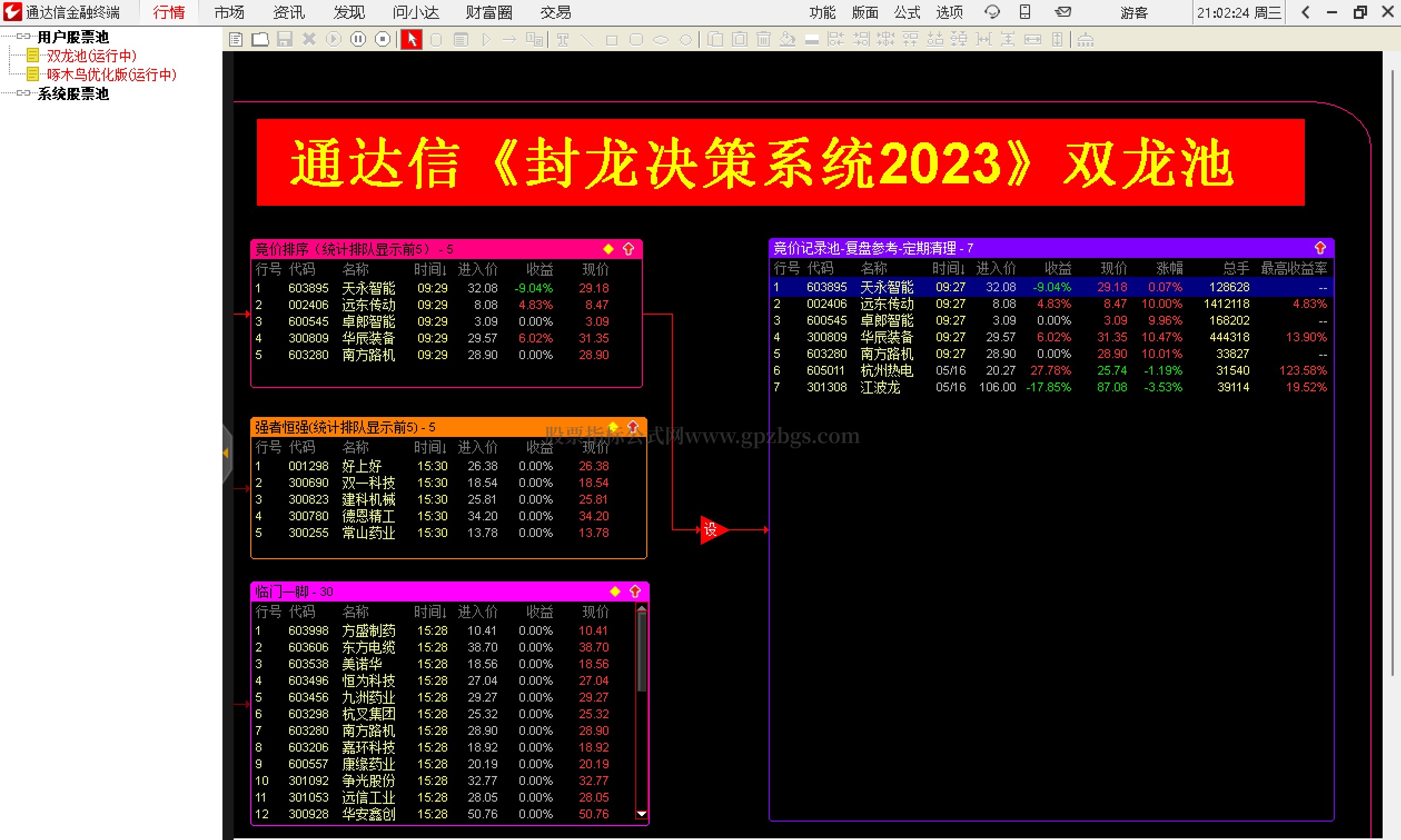This screenshot has width=1401, height=840.
Task: Select the paint bucket fill tool
Action: (x=788, y=39)
